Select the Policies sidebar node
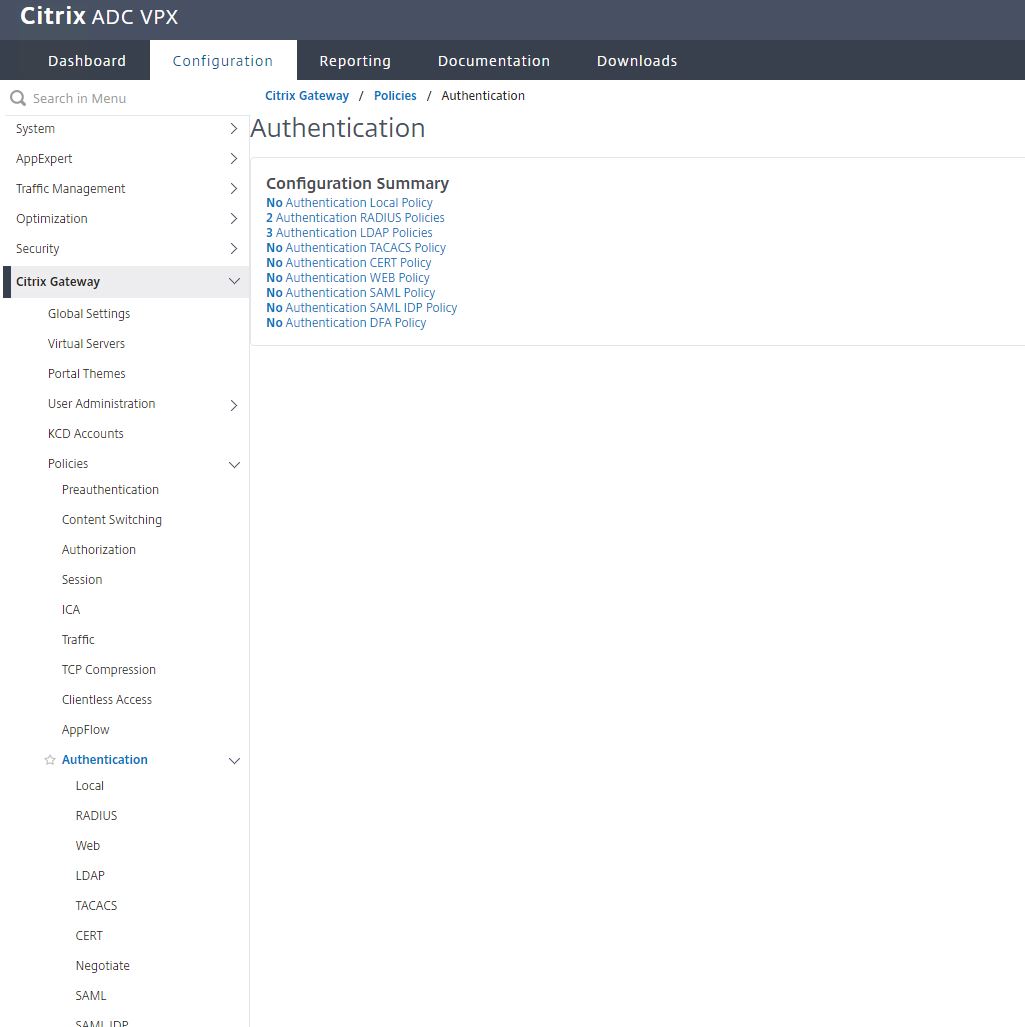This screenshot has width=1025, height=1027. point(67,464)
